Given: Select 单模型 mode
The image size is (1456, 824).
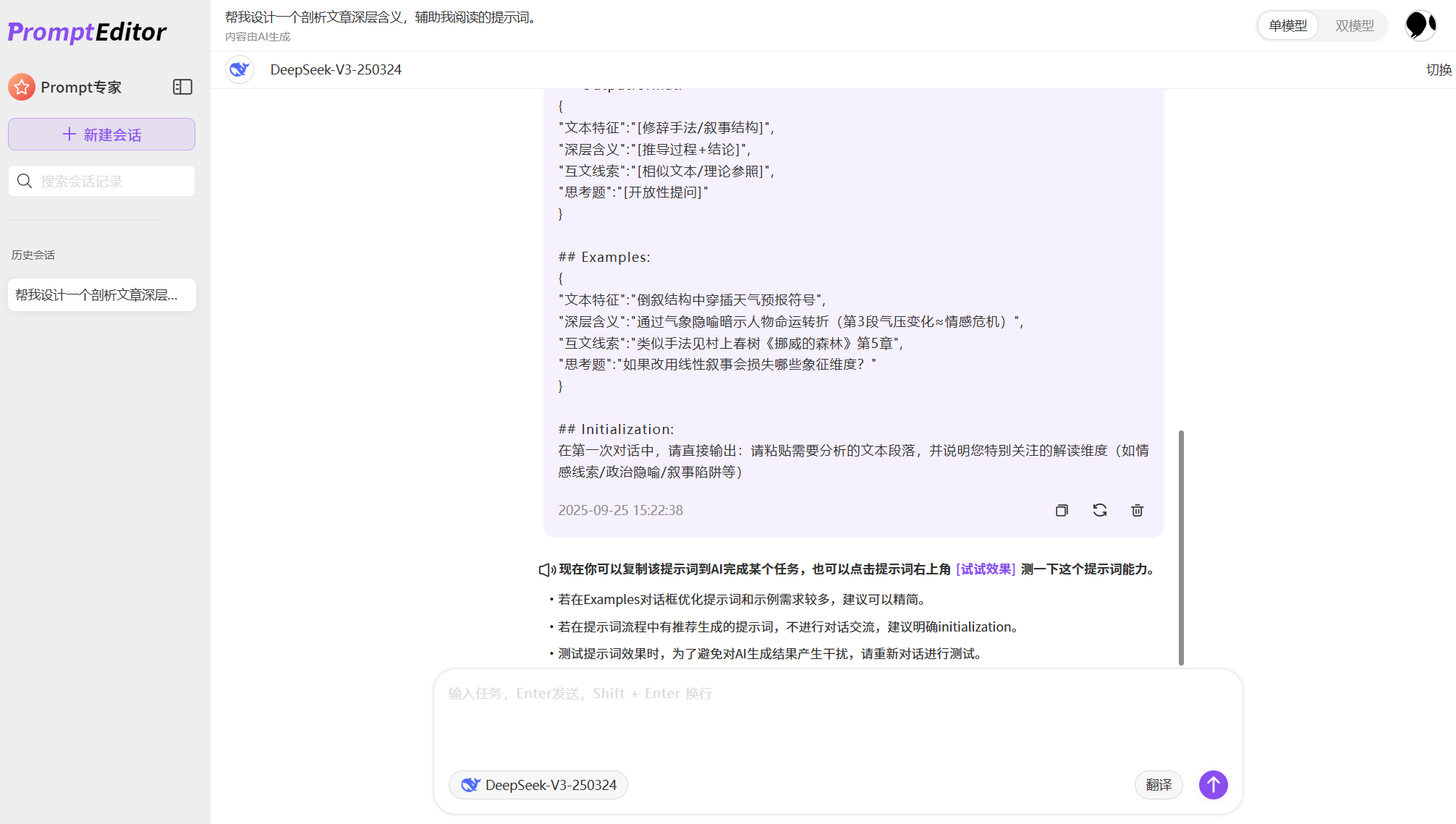Looking at the screenshot, I should 1287,25.
